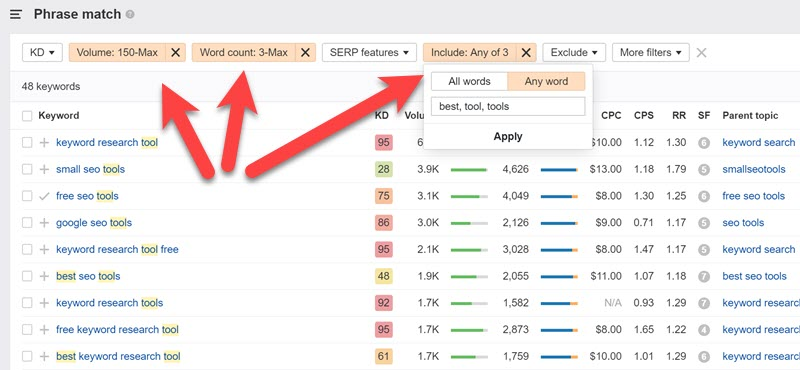Tick the checkbox for best keyword research tool
Viewport: 800px width, 370px height.
(27, 356)
